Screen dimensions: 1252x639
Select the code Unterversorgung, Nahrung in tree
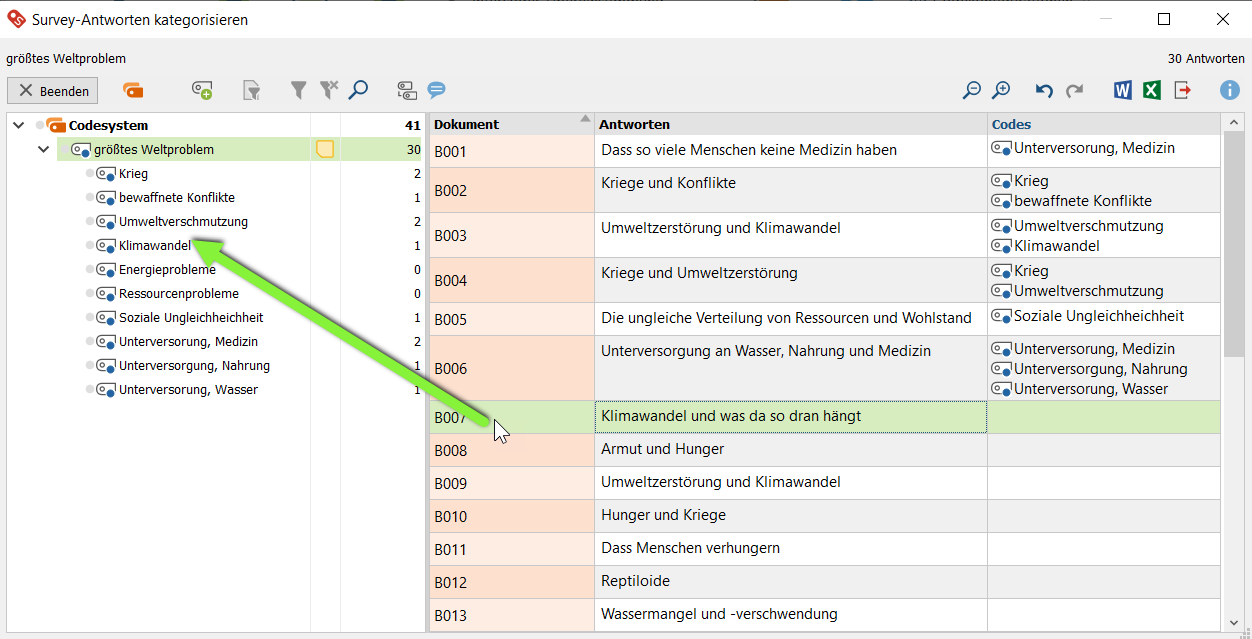pyautogui.click(x=194, y=366)
